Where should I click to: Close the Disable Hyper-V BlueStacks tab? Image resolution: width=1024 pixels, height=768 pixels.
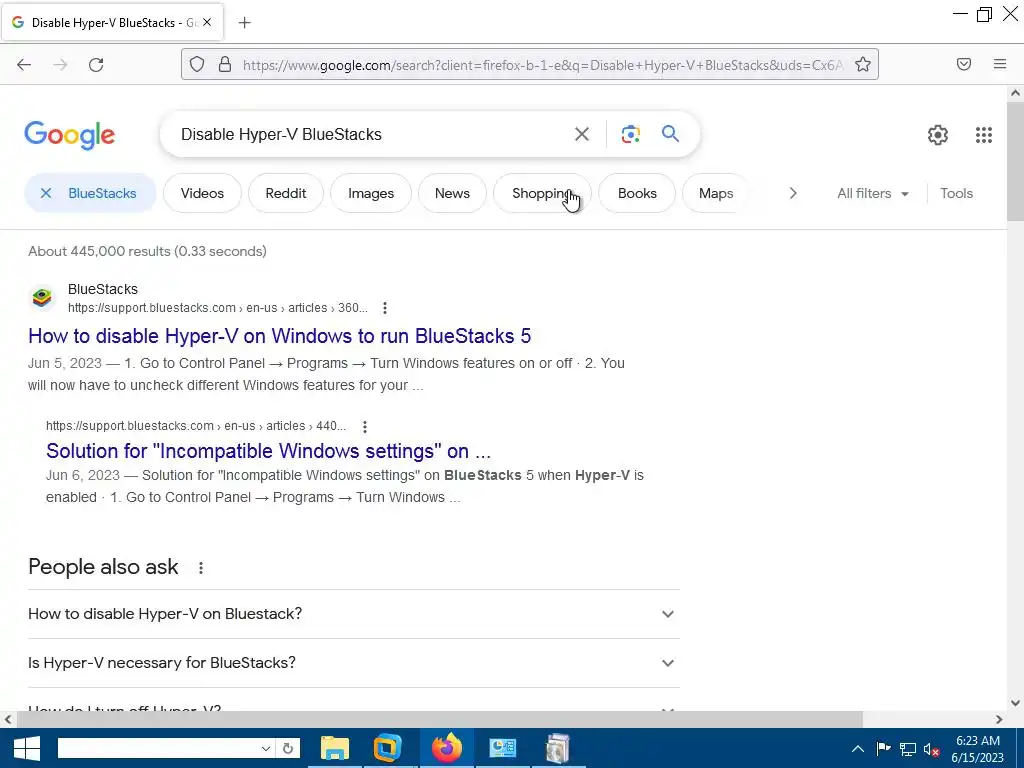pos(206,22)
